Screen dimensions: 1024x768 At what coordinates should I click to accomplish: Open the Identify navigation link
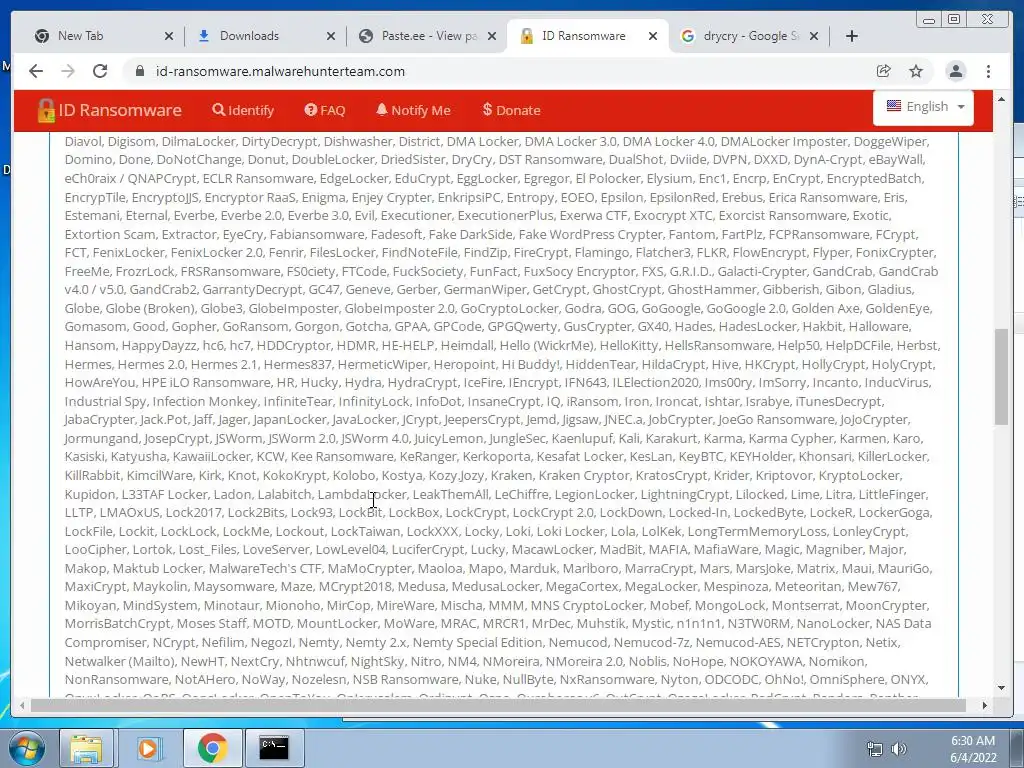pyautogui.click(x=243, y=110)
